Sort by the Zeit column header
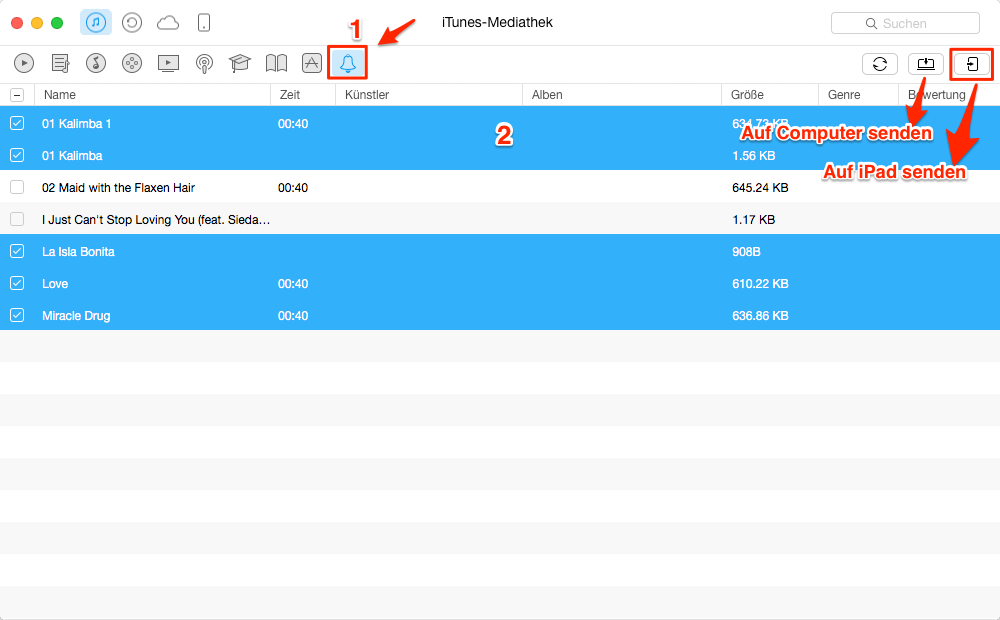 pos(303,95)
